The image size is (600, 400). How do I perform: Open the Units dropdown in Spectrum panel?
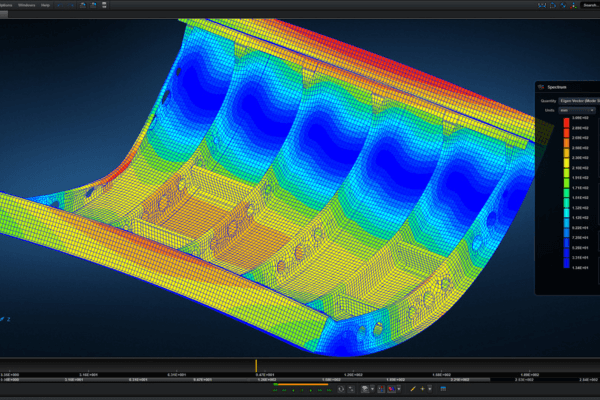[x=577, y=110]
